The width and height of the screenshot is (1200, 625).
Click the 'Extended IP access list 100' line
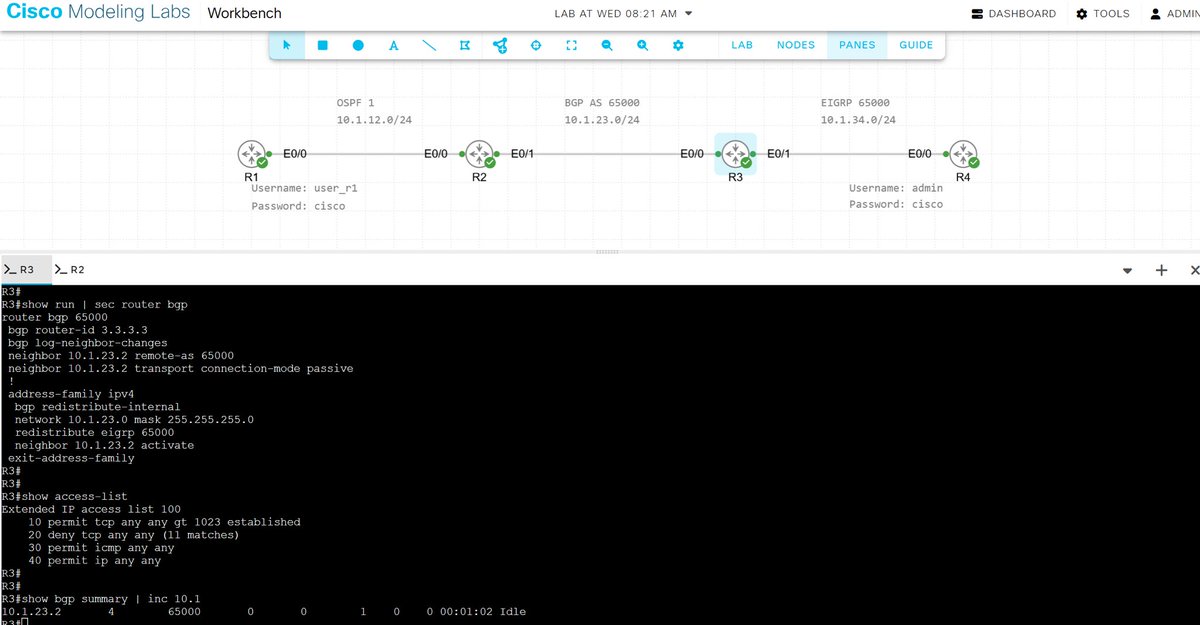click(90, 509)
